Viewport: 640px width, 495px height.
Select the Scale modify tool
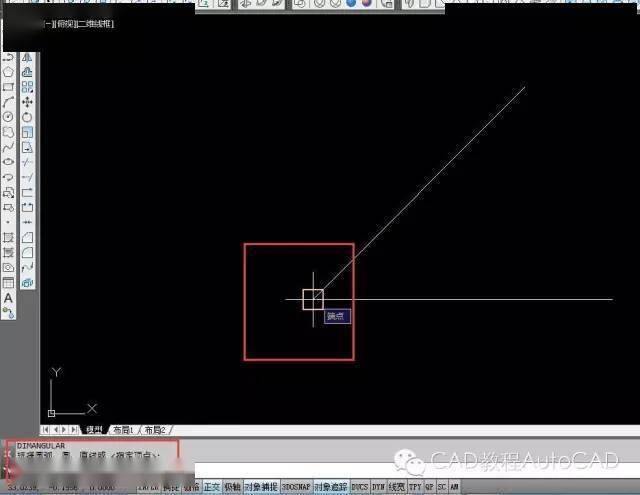tap(27, 132)
